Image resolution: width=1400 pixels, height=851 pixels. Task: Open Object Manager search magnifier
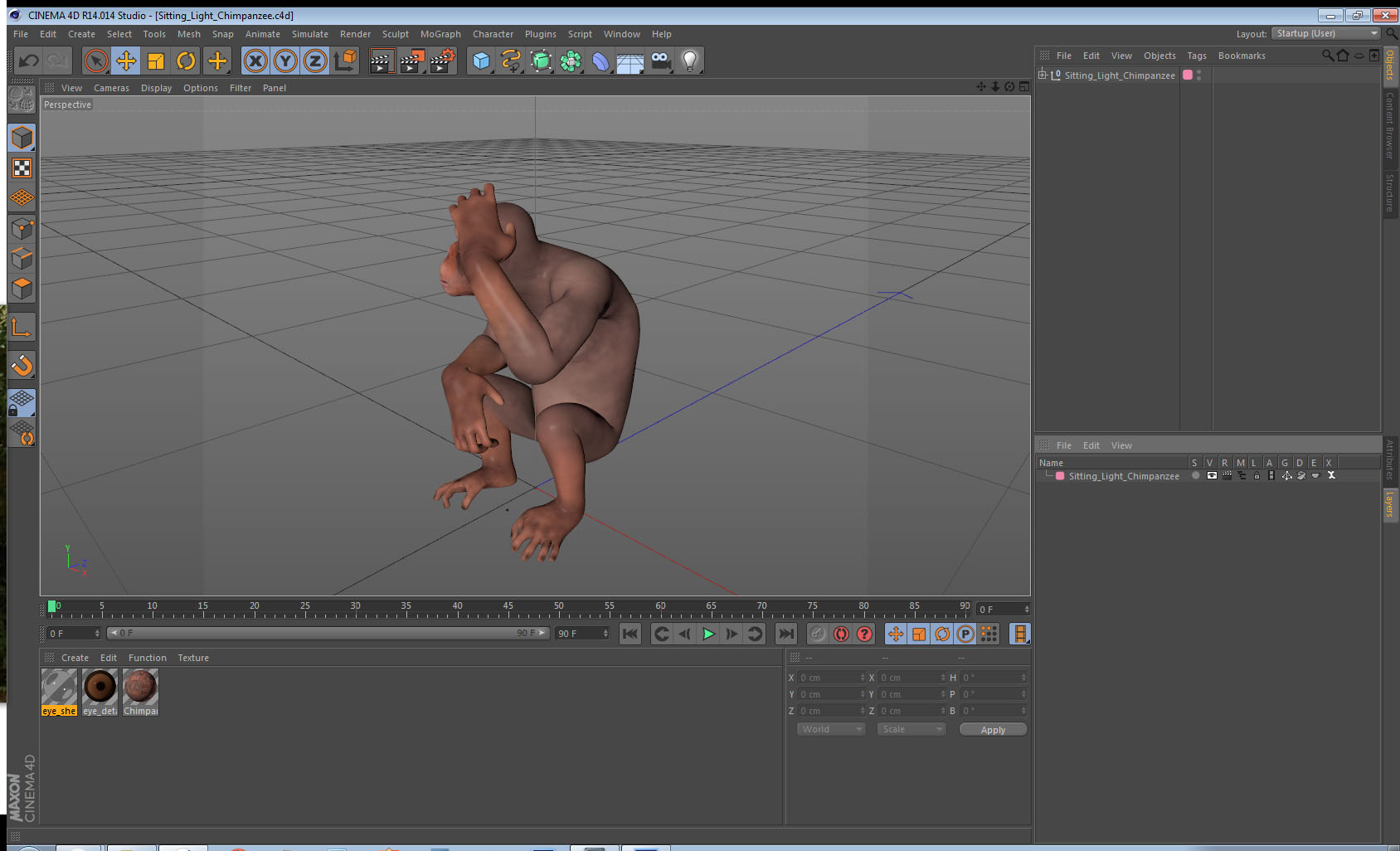tap(1327, 56)
